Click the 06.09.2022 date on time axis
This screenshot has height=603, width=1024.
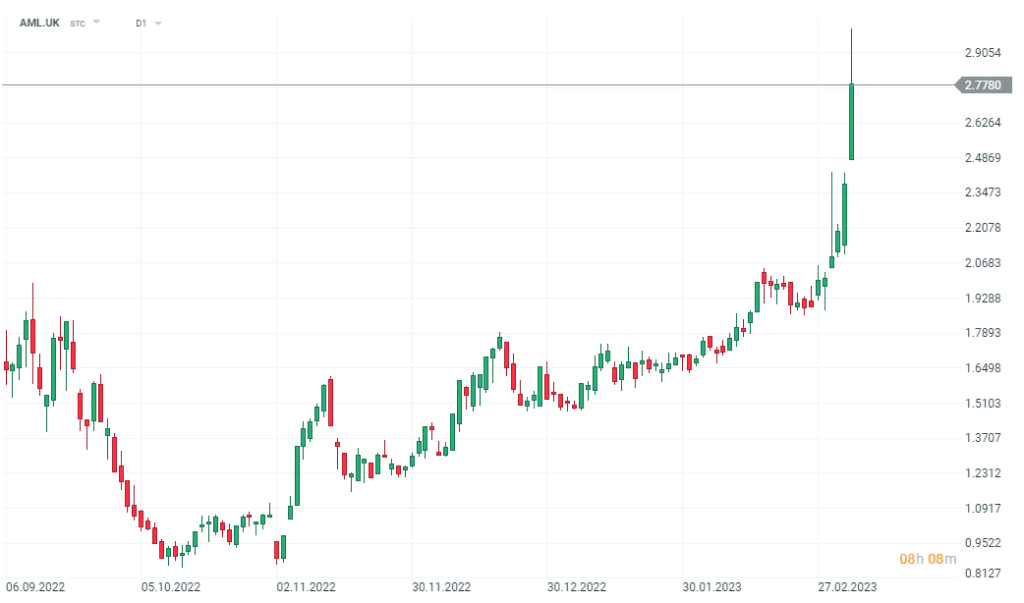(35, 587)
